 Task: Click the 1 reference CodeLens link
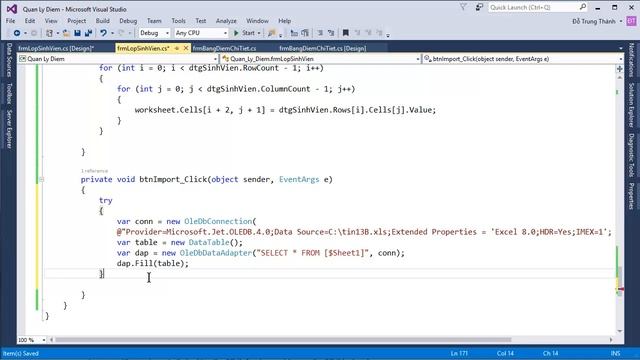click(x=94, y=171)
